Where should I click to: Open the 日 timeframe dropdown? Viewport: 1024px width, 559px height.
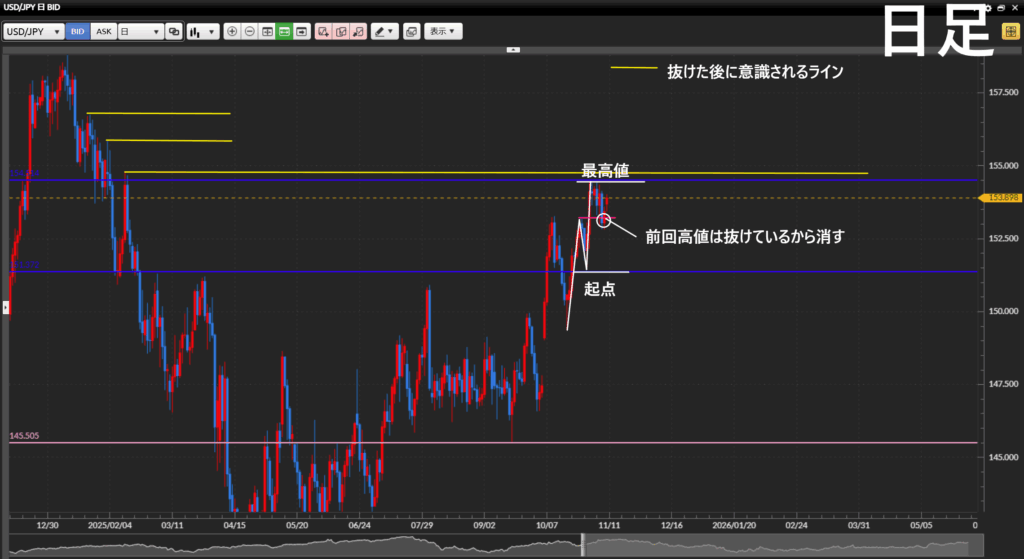tap(140, 32)
